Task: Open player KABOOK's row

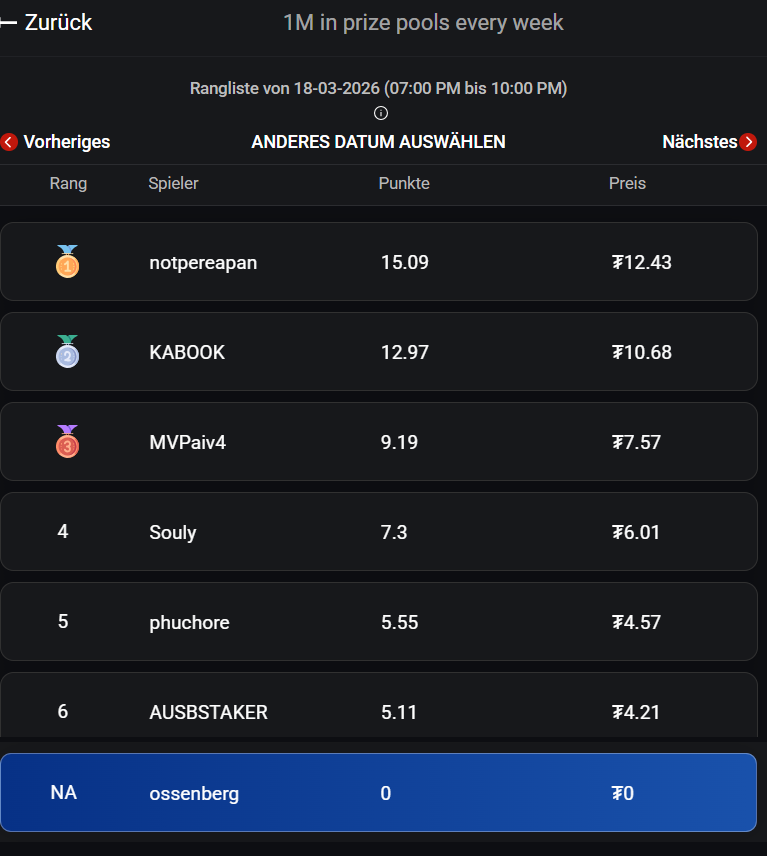Action: (379, 352)
